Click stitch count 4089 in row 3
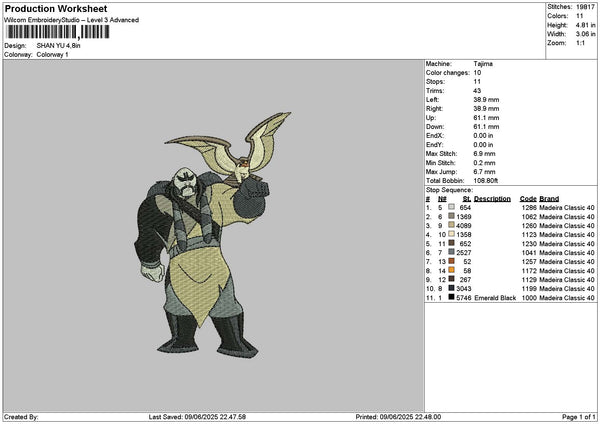Image resolution: width=600 pixels, height=424 pixels. tap(464, 226)
